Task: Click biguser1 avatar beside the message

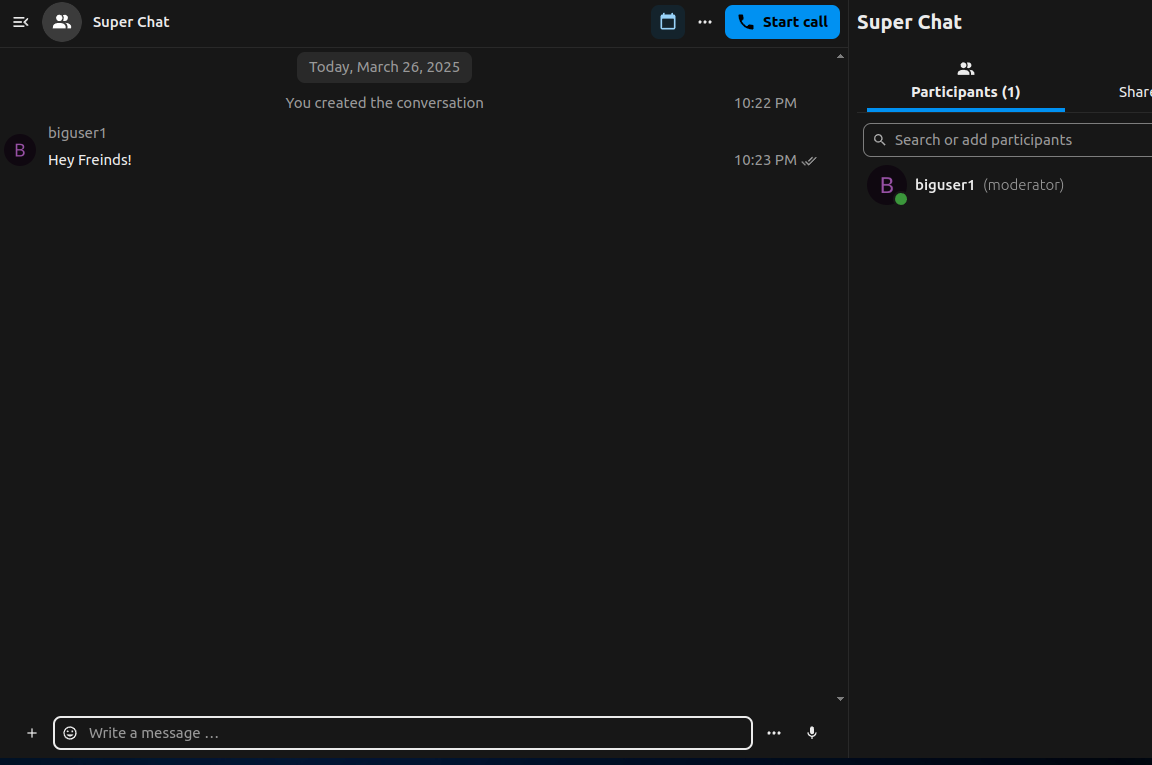Action: (20, 150)
